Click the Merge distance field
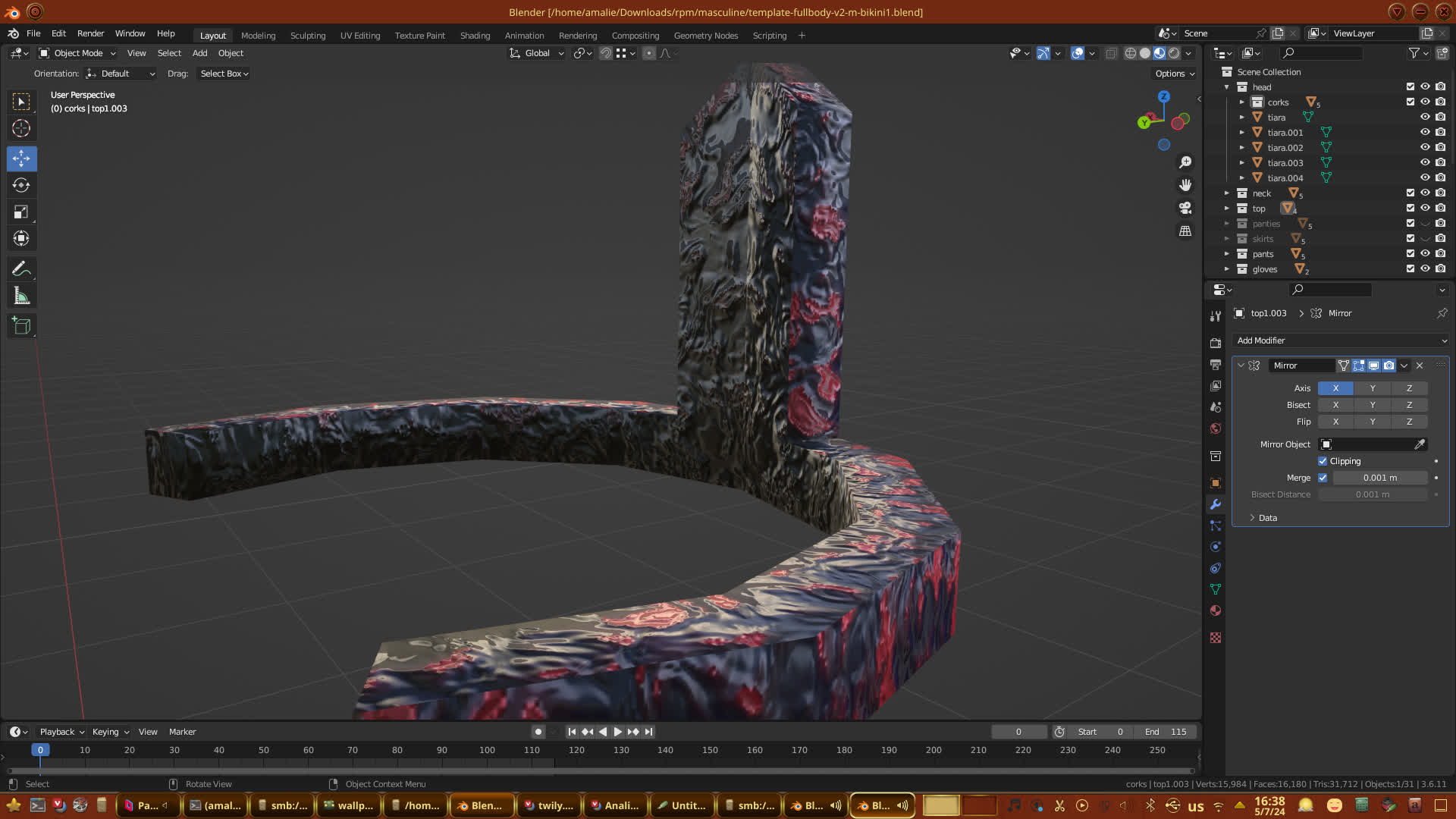 1379,478
